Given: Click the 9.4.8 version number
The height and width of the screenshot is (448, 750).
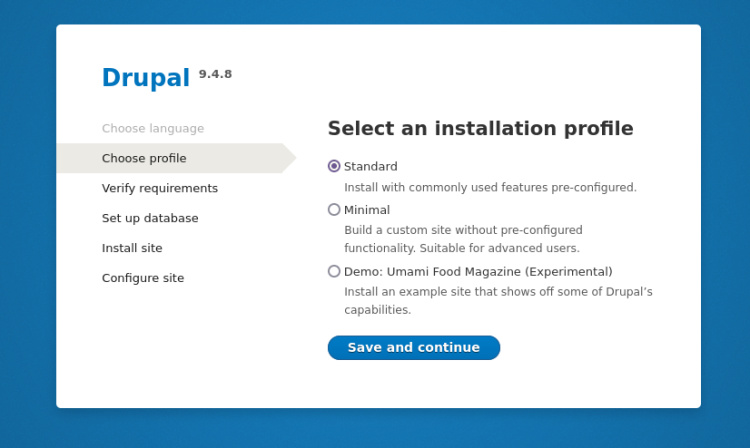Looking at the screenshot, I should [x=215, y=74].
